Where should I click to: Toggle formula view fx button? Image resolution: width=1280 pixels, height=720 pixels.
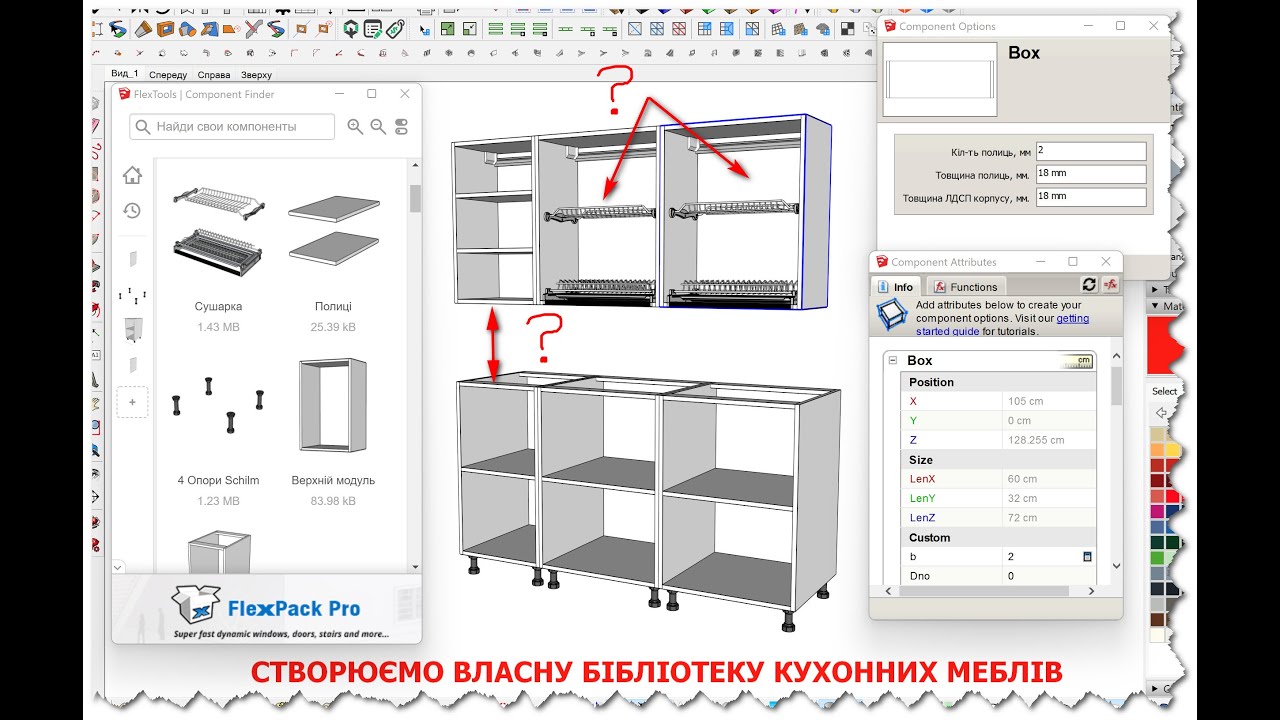[x=1110, y=286]
